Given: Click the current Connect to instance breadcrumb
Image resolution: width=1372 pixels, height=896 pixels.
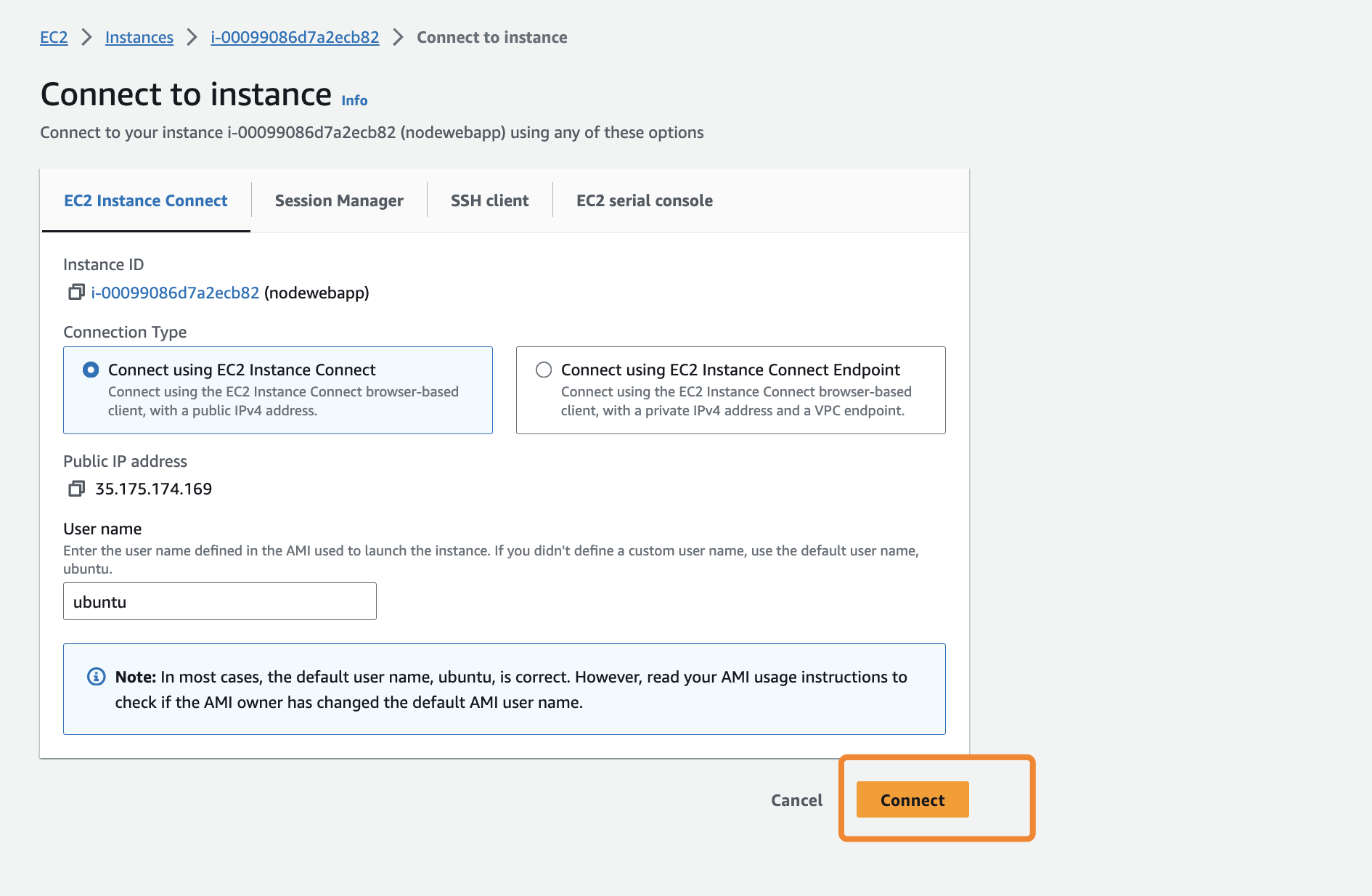Looking at the screenshot, I should [x=491, y=37].
